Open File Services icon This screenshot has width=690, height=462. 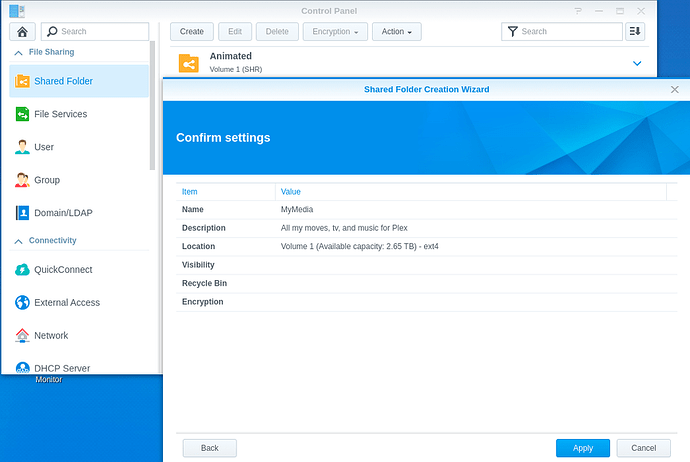(x=22, y=114)
